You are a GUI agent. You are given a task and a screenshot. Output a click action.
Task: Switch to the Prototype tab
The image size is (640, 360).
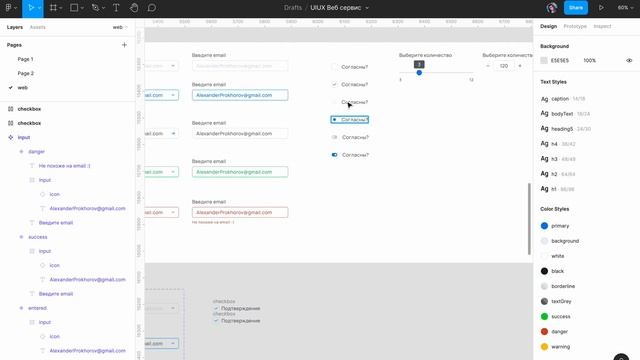pyautogui.click(x=575, y=26)
